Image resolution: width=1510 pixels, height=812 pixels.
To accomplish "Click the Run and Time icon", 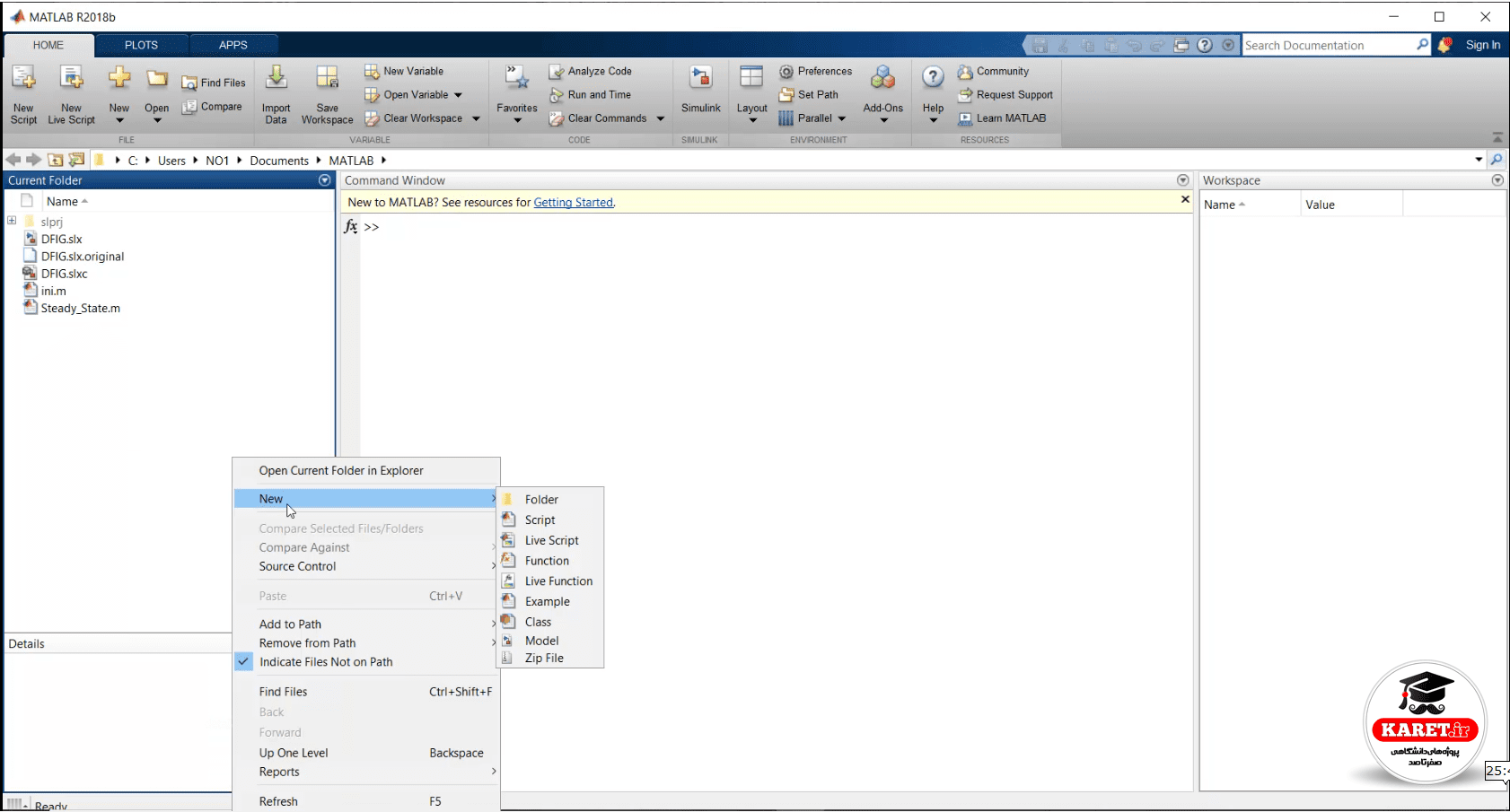I will click(x=557, y=95).
